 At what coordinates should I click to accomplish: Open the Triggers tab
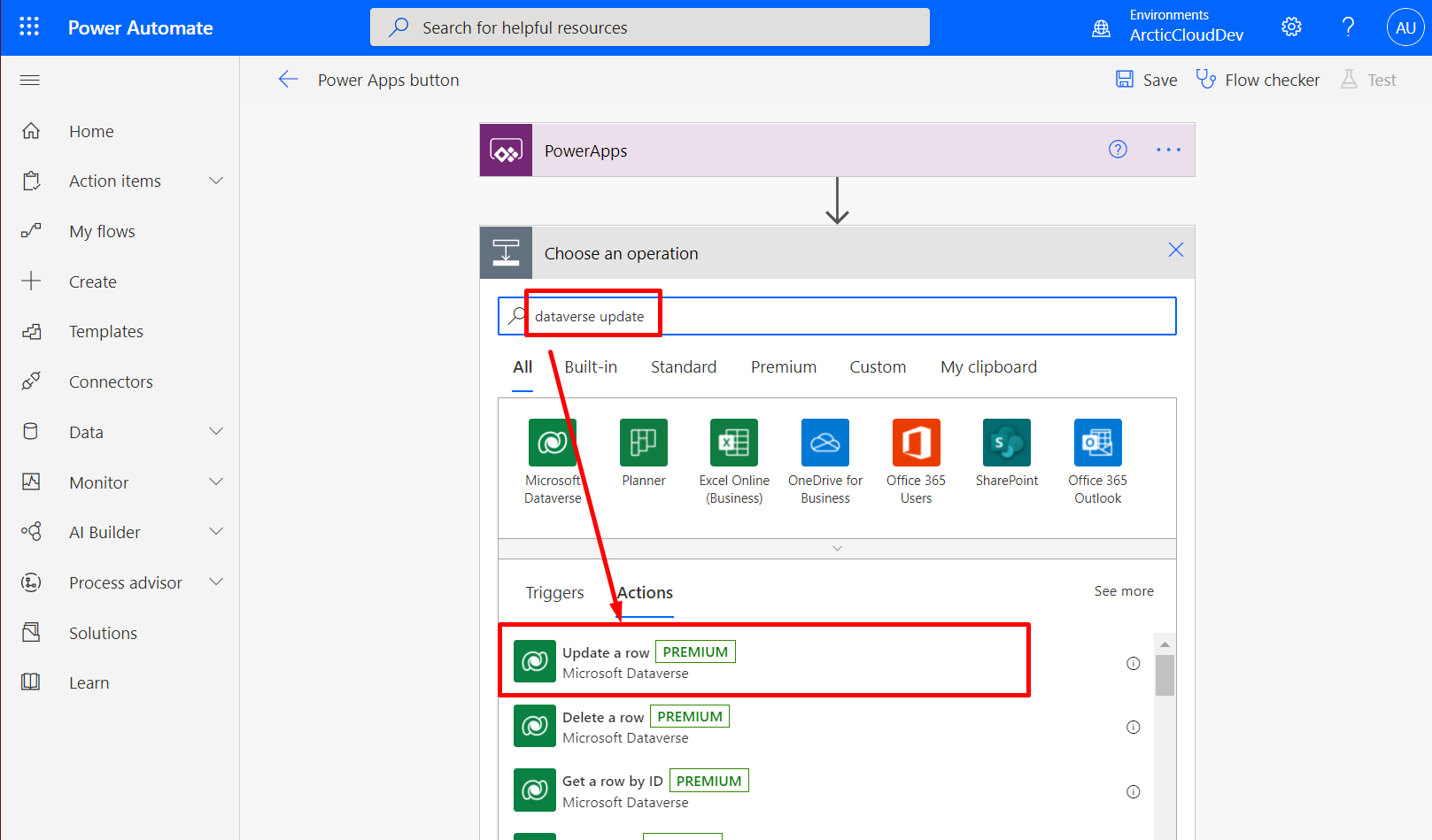(x=554, y=593)
